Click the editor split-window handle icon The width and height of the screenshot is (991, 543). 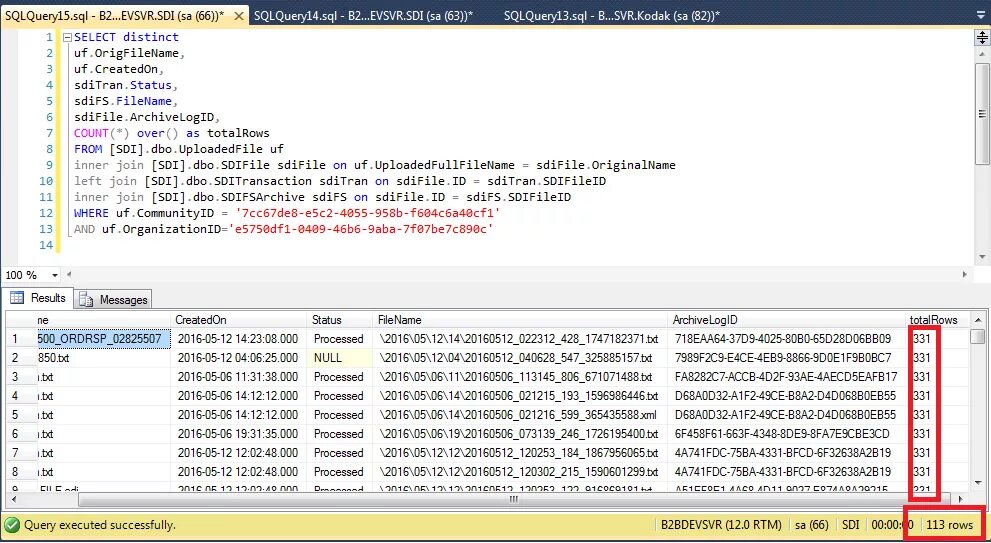(x=982, y=37)
